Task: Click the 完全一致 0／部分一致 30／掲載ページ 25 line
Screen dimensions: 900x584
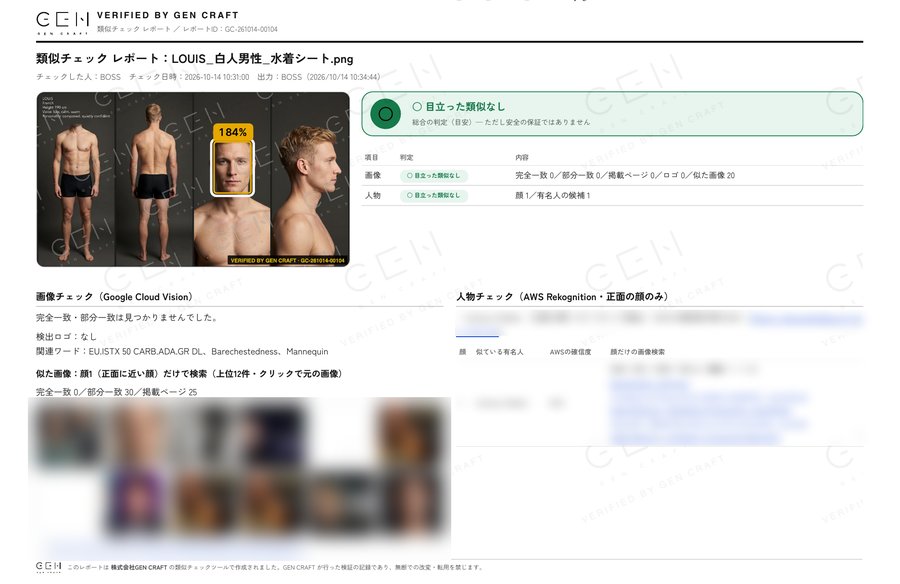Action: tap(117, 392)
